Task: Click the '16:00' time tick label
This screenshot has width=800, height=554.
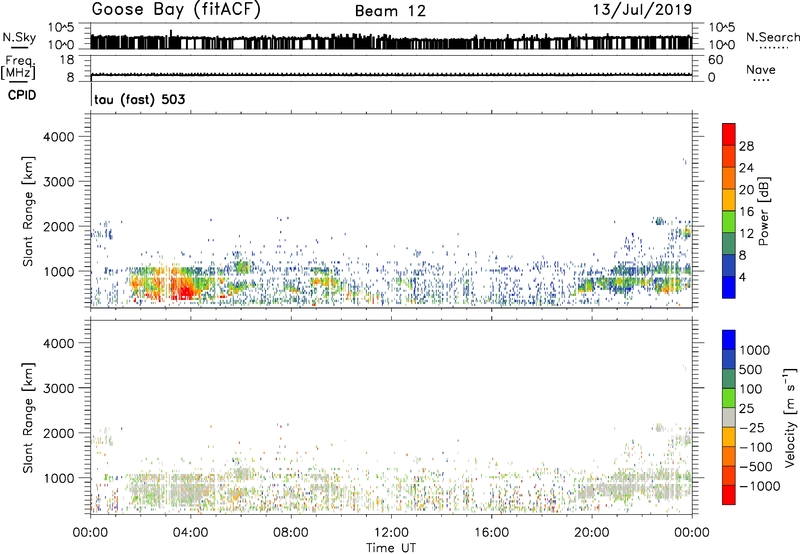Action: [x=491, y=533]
